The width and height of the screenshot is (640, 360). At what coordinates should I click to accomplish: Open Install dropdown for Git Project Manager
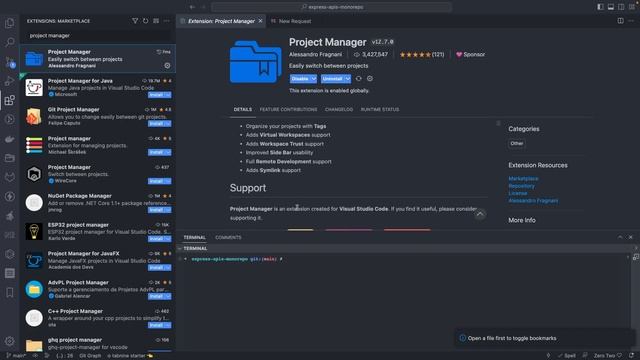[x=168, y=123]
